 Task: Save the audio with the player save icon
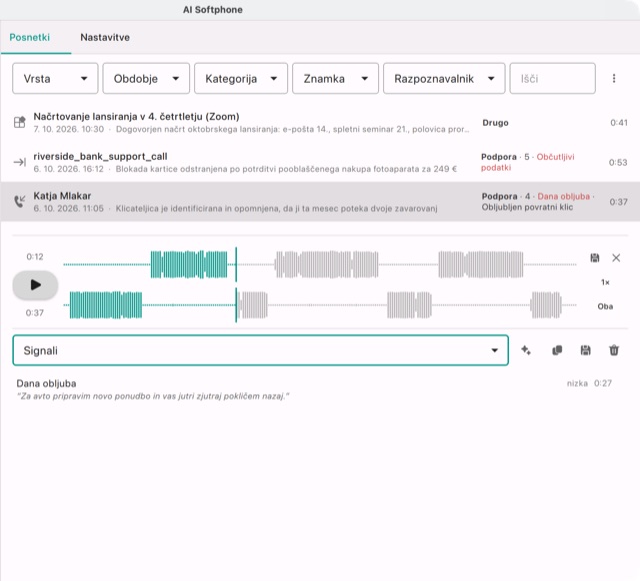(x=595, y=258)
